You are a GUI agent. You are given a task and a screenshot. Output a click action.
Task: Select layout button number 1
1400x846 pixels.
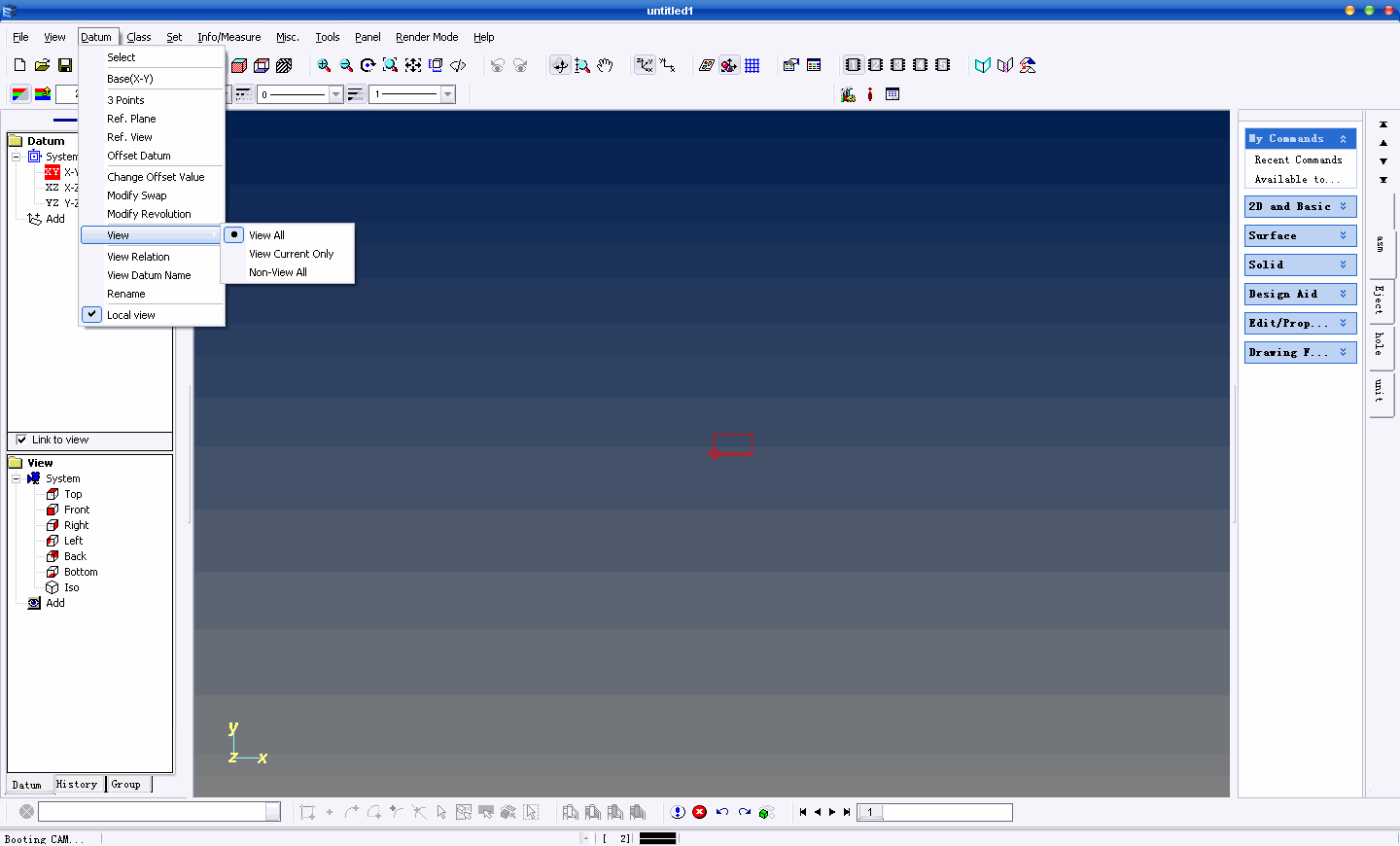coord(853,65)
